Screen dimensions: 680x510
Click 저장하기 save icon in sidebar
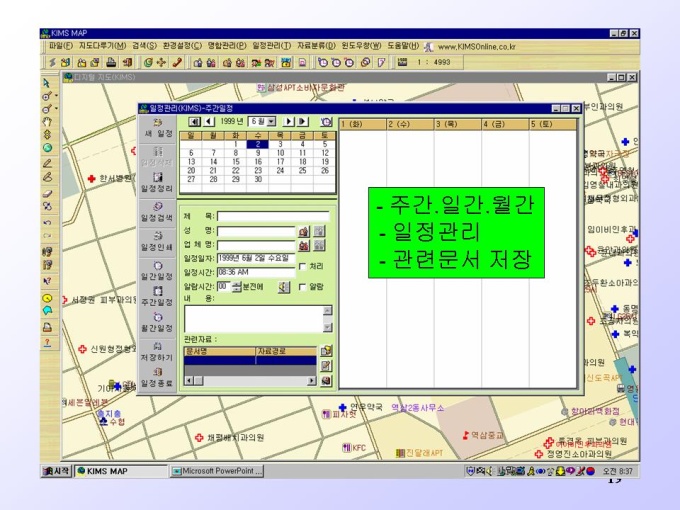(157, 346)
